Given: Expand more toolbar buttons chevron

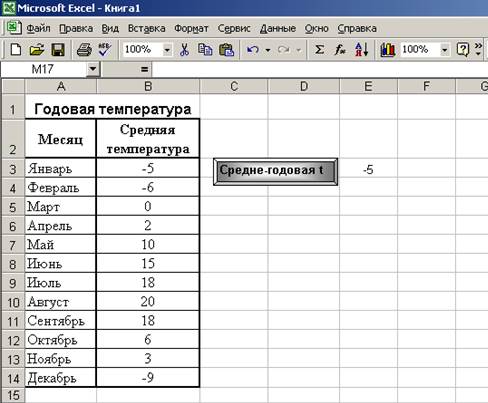Looking at the screenshot, I should point(479,49).
